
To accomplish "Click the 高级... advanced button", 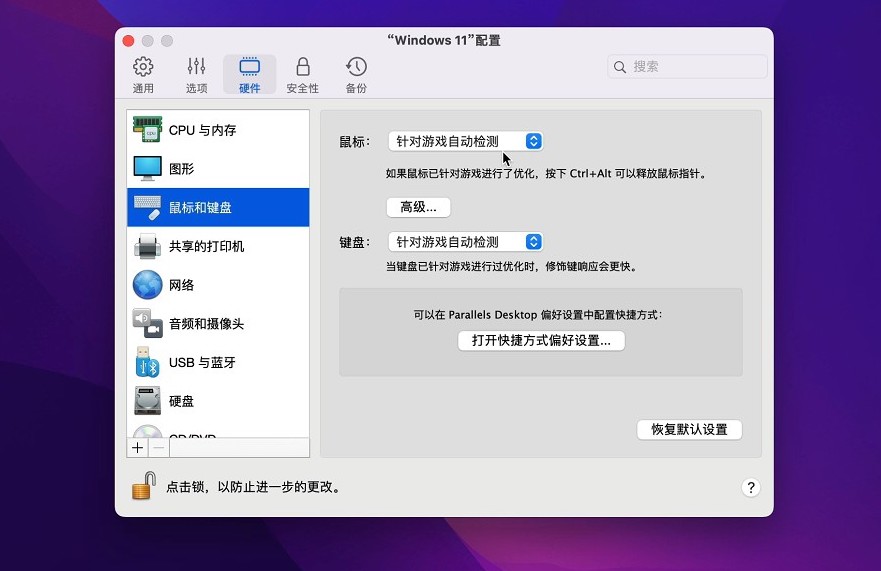I will click(x=418, y=207).
